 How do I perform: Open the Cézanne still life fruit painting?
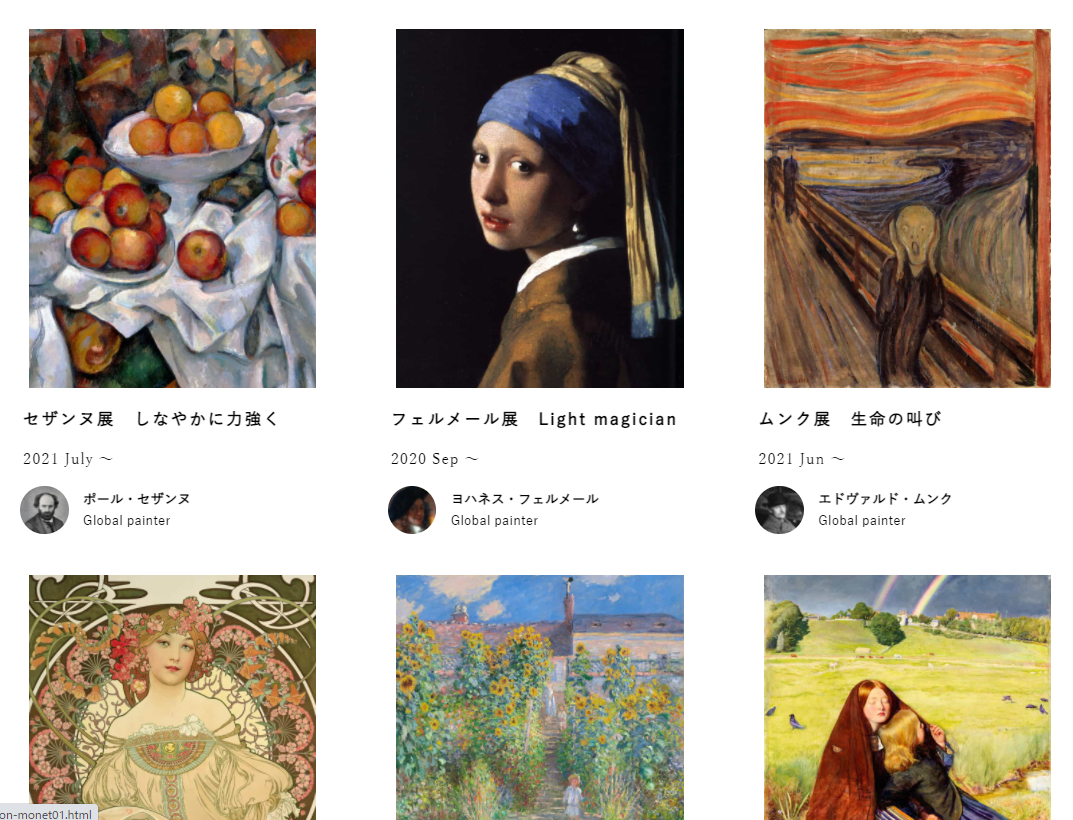pyautogui.click(x=172, y=208)
